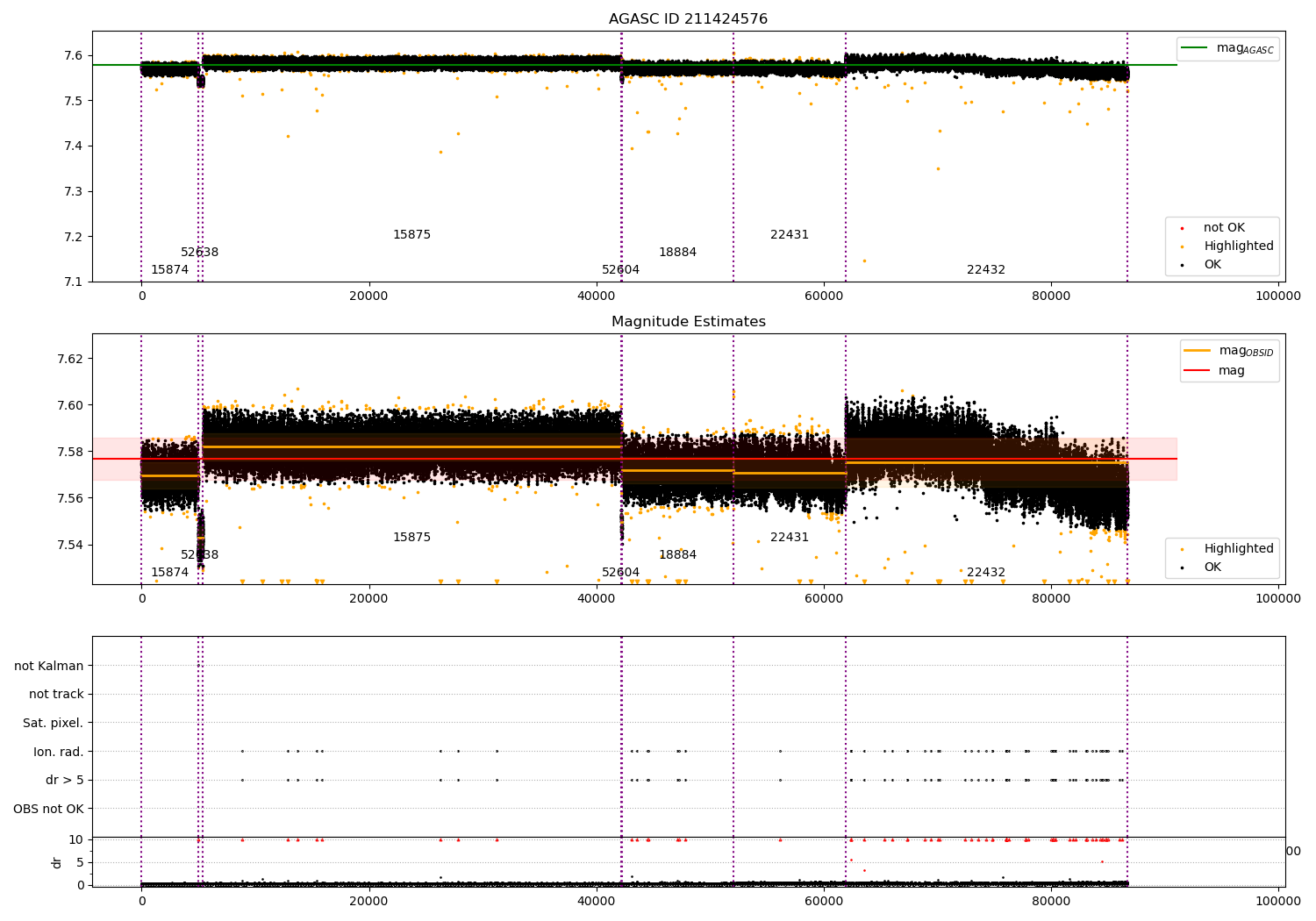Click OBSID label 52604 in top plot
This screenshot has height=921, width=1316.
(x=620, y=270)
